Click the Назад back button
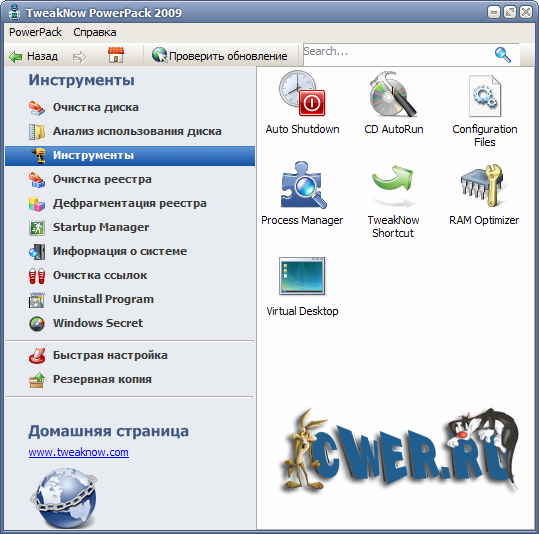Screen dimensions: 539x534 pyautogui.click(x=33, y=56)
